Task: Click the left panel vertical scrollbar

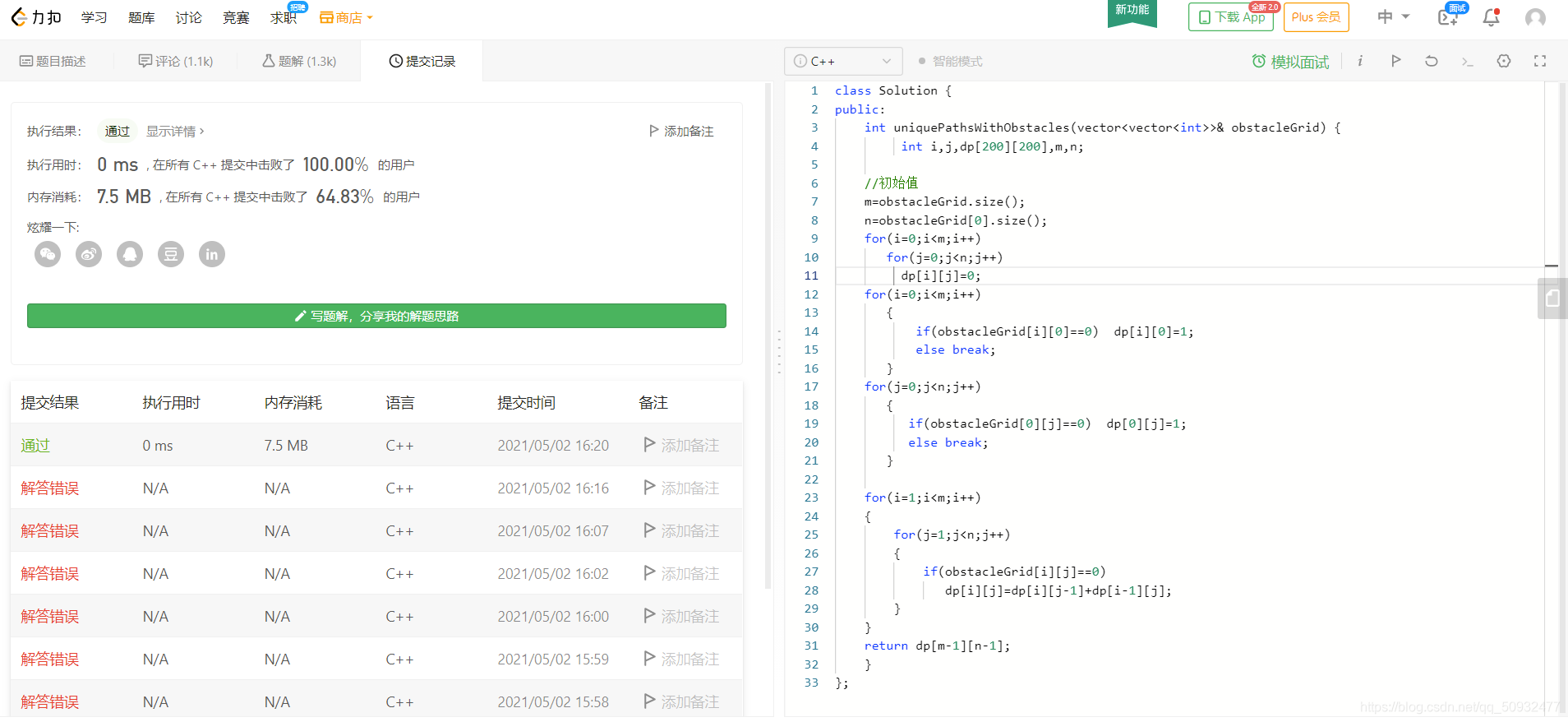Action: pyautogui.click(x=768, y=336)
